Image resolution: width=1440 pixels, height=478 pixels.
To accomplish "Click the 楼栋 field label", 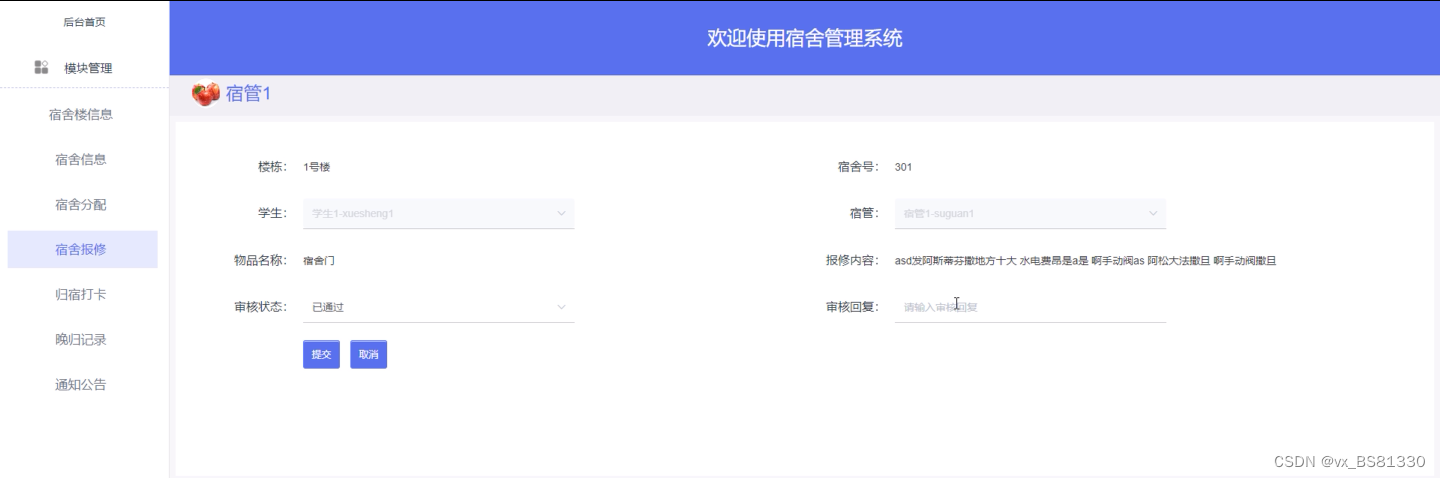I will [x=272, y=167].
